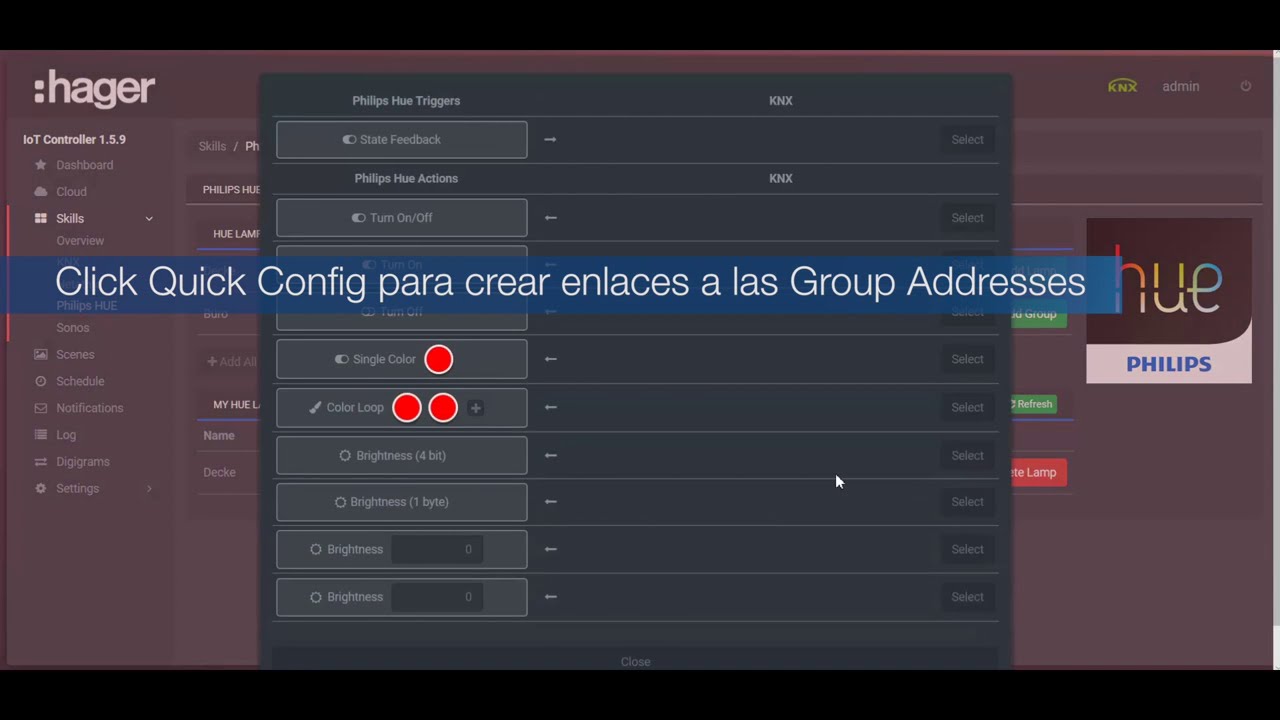1280x720 pixels.
Task: Open second Color Loop red swatch
Action: 442,407
